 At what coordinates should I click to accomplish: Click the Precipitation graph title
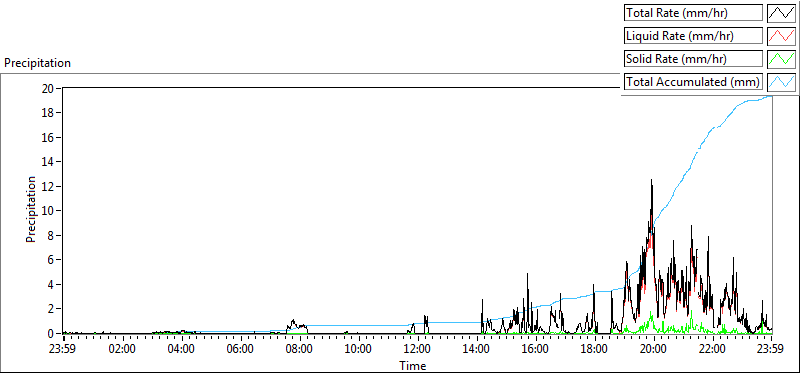click(x=37, y=63)
